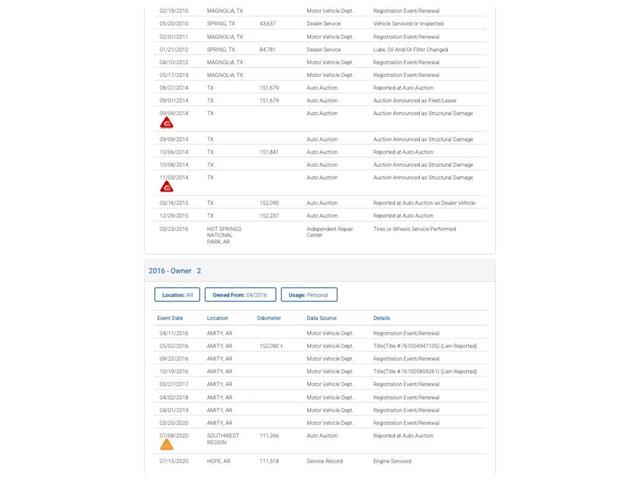
Task: Select the 03/23/2016 Hot Springs repair row
Action: (320, 235)
